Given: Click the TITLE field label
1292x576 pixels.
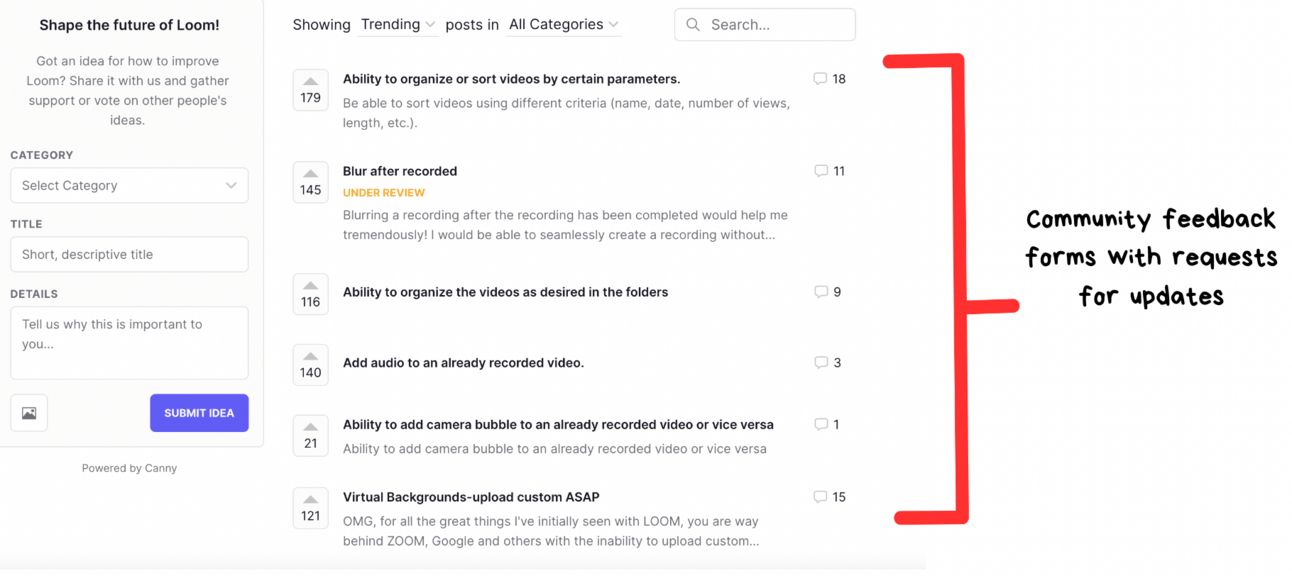Looking at the screenshot, I should click(x=26, y=224).
